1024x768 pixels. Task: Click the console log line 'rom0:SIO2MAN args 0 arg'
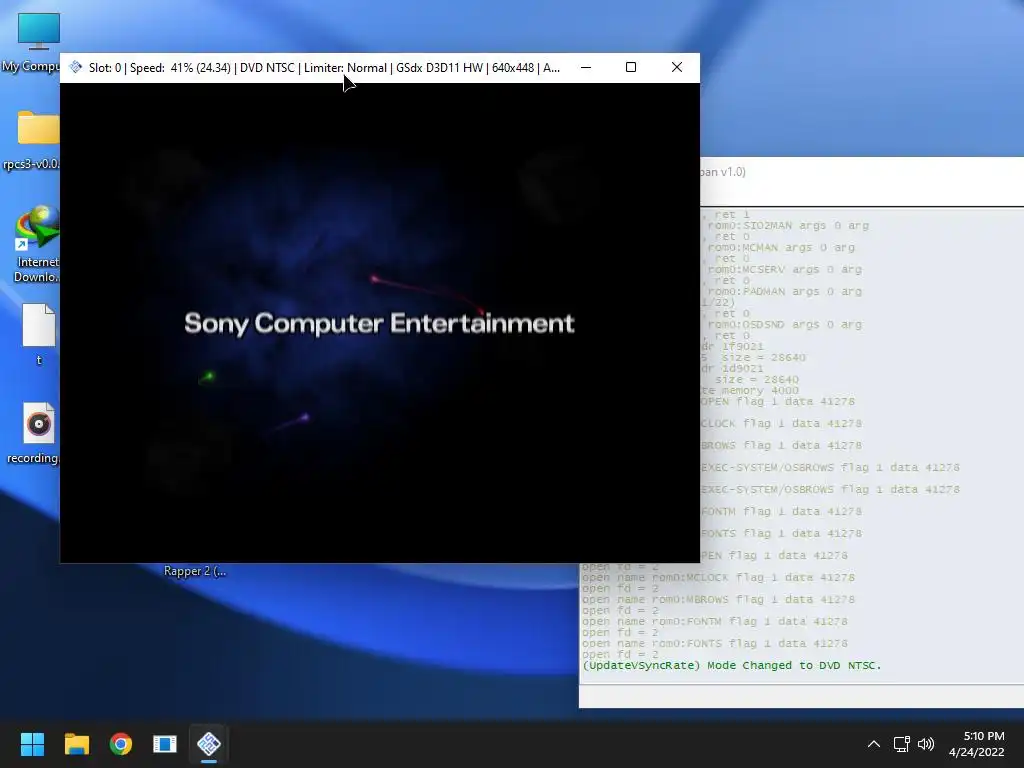coord(787,225)
